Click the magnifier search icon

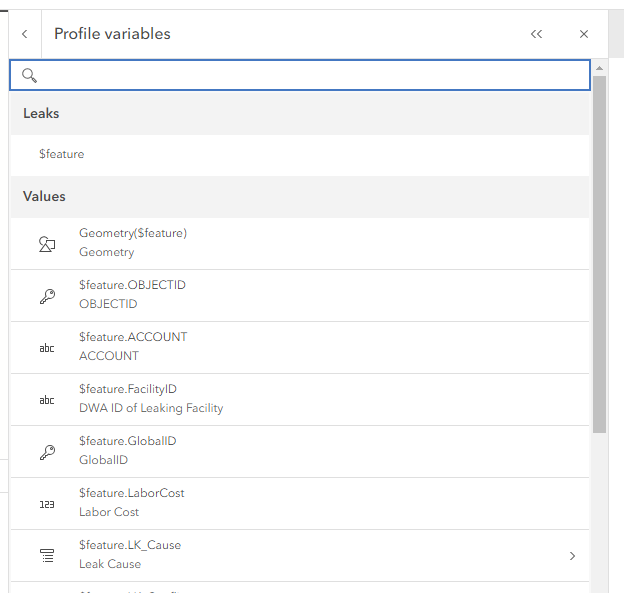point(29,75)
